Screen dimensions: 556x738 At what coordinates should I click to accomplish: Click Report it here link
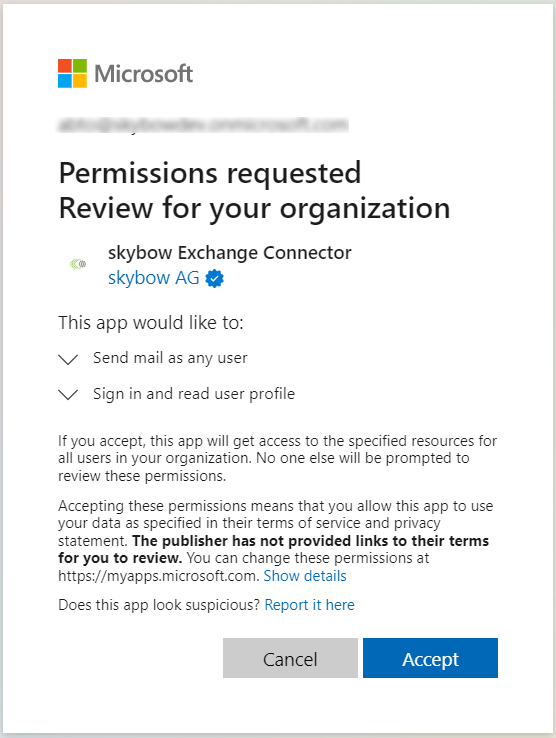tap(309, 605)
